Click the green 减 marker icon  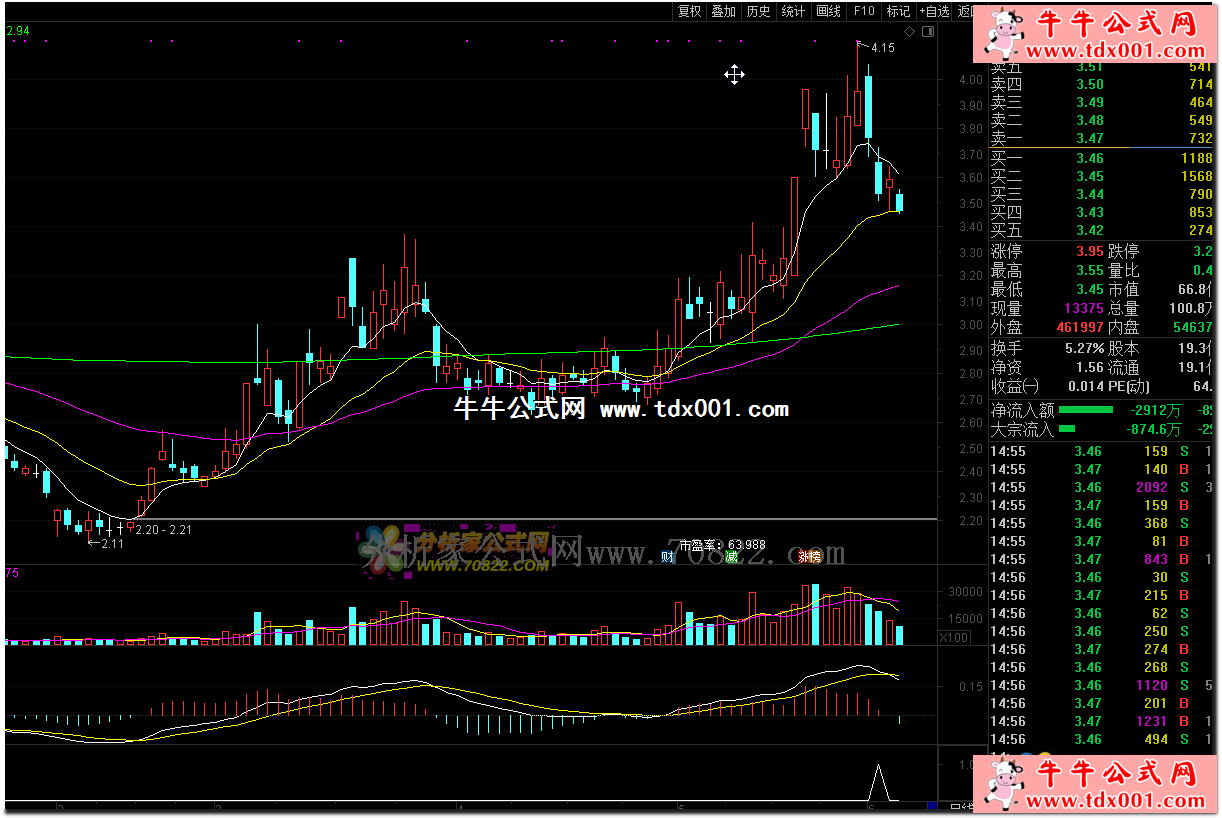(x=732, y=556)
